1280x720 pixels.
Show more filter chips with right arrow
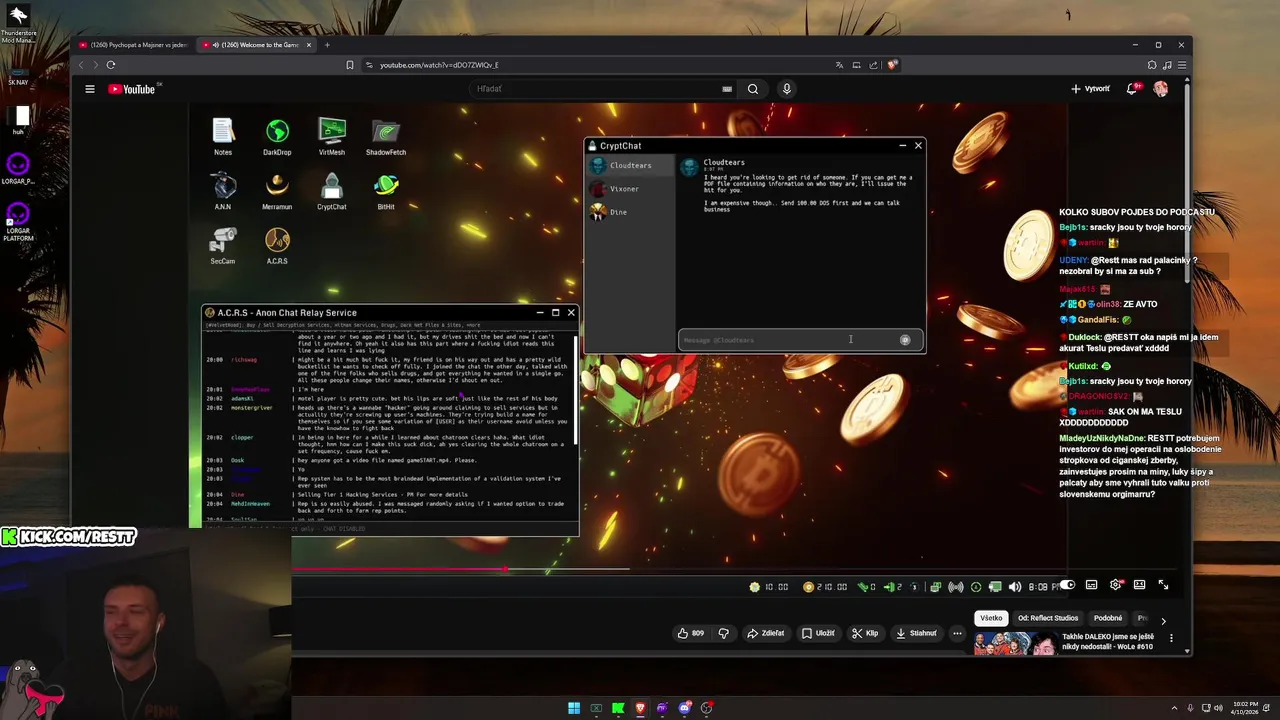click(1163, 621)
